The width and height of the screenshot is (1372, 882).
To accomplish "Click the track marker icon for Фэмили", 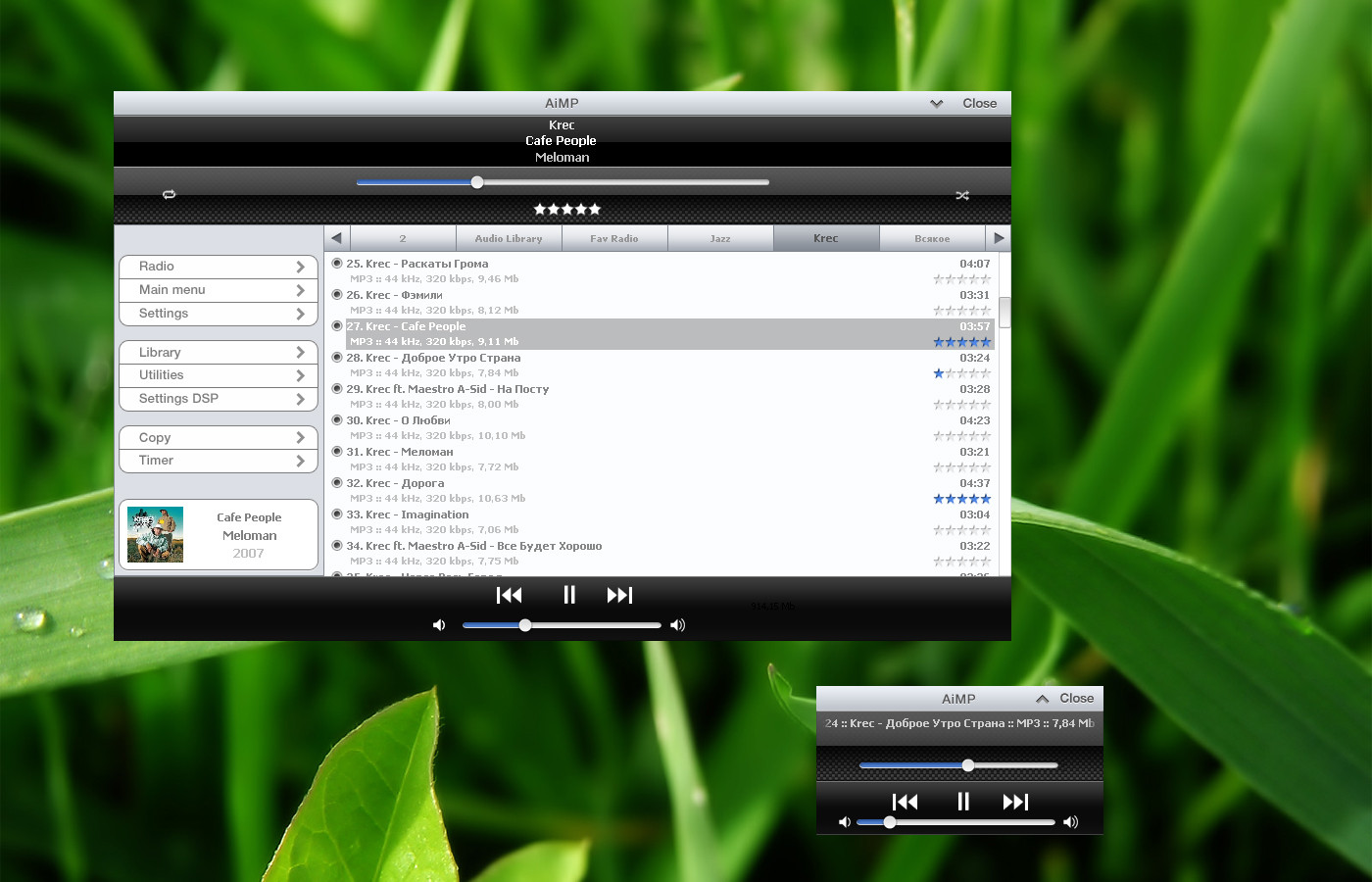I will [337, 295].
